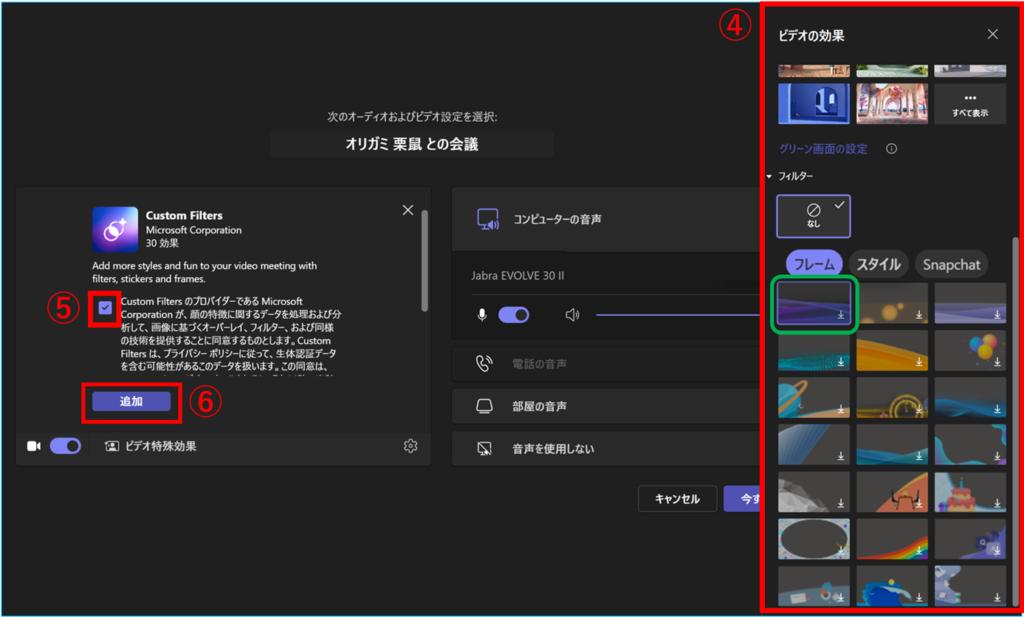Open the Snapchat filters tab

[x=951, y=264]
